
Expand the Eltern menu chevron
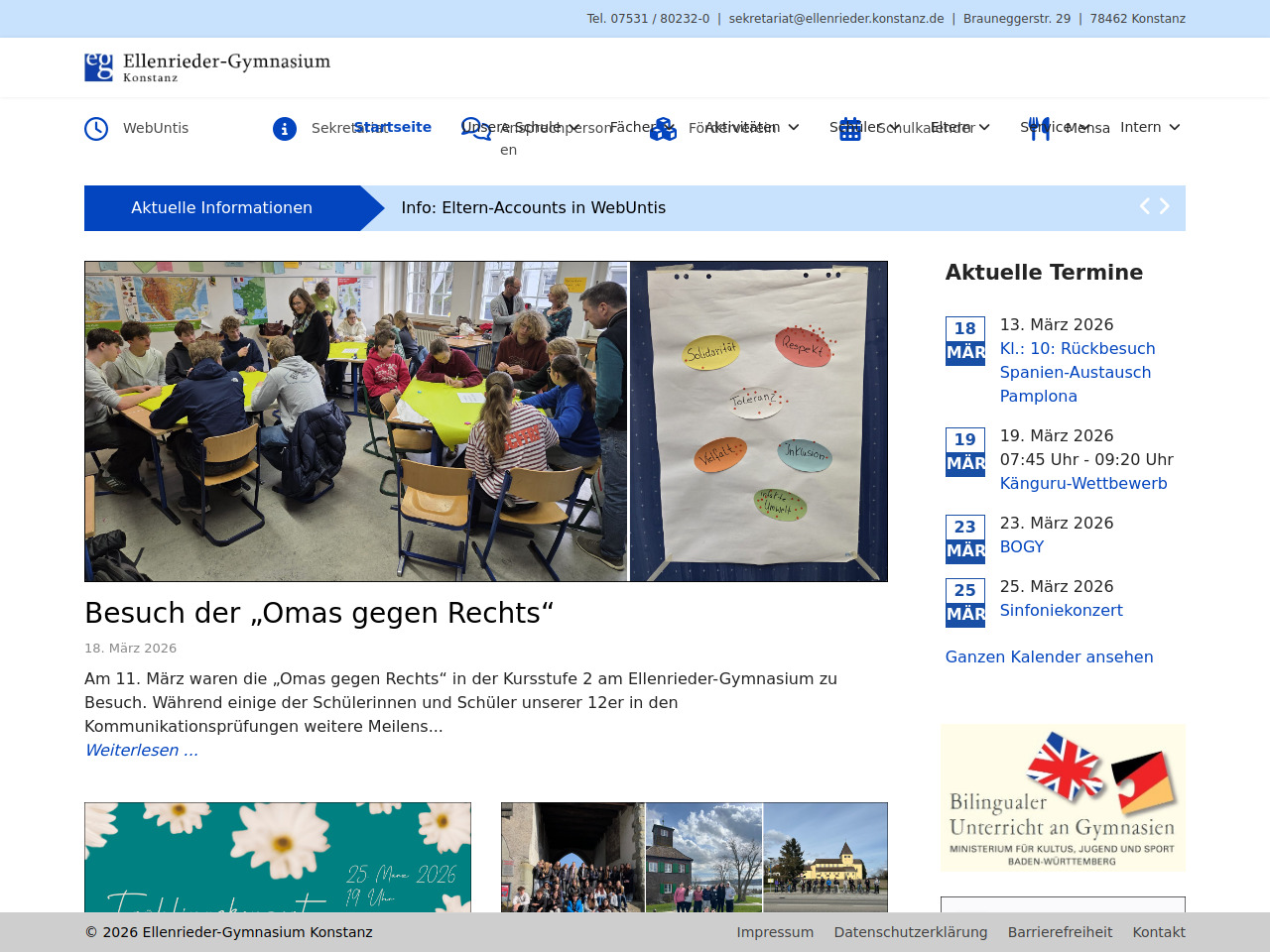(x=984, y=127)
